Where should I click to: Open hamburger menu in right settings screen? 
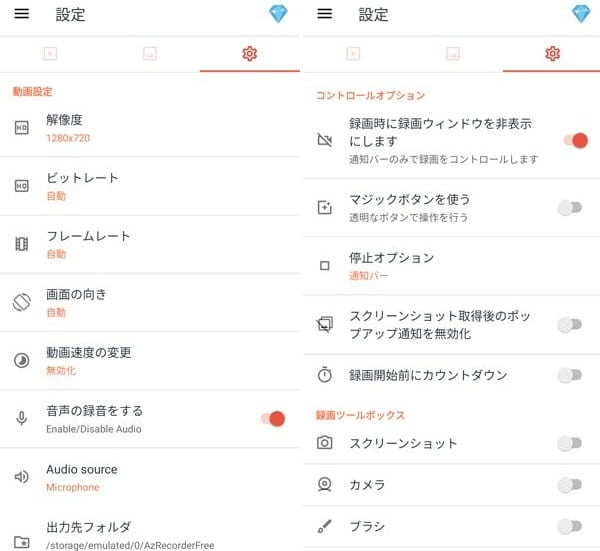324,14
